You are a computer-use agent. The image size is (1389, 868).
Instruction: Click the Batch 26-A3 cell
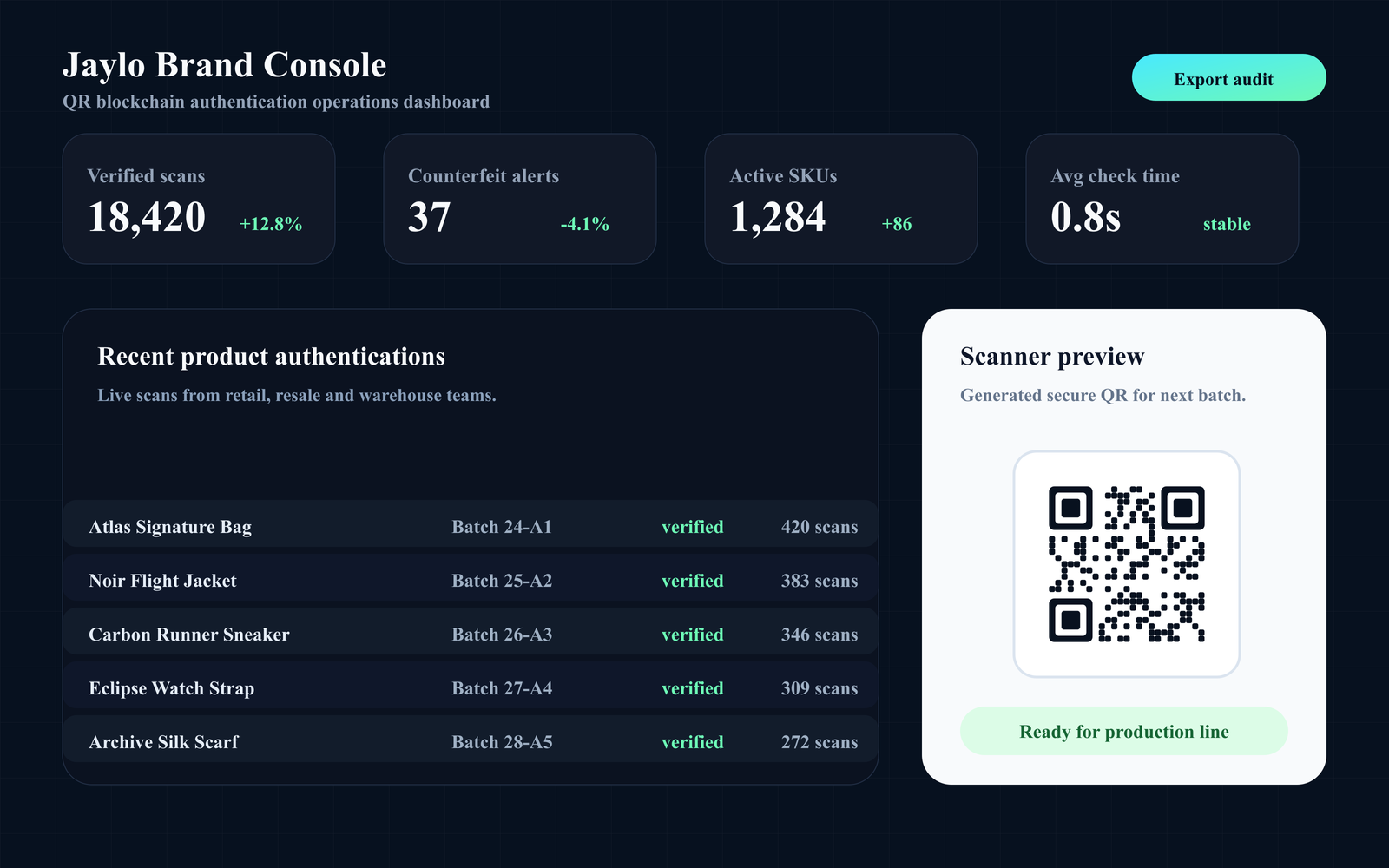502,635
